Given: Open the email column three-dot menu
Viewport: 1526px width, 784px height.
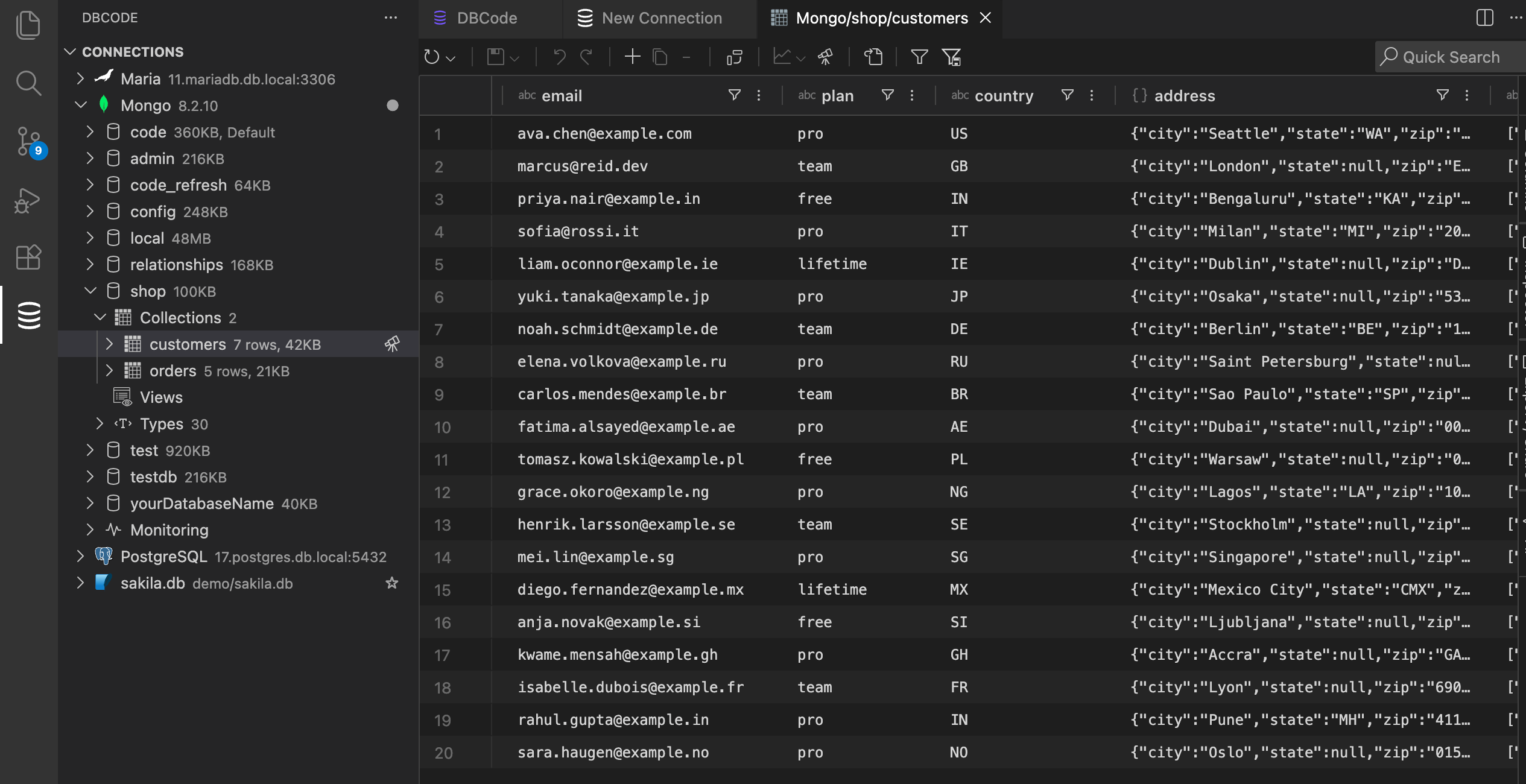Looking at the screenshot, I should point(759,95).
